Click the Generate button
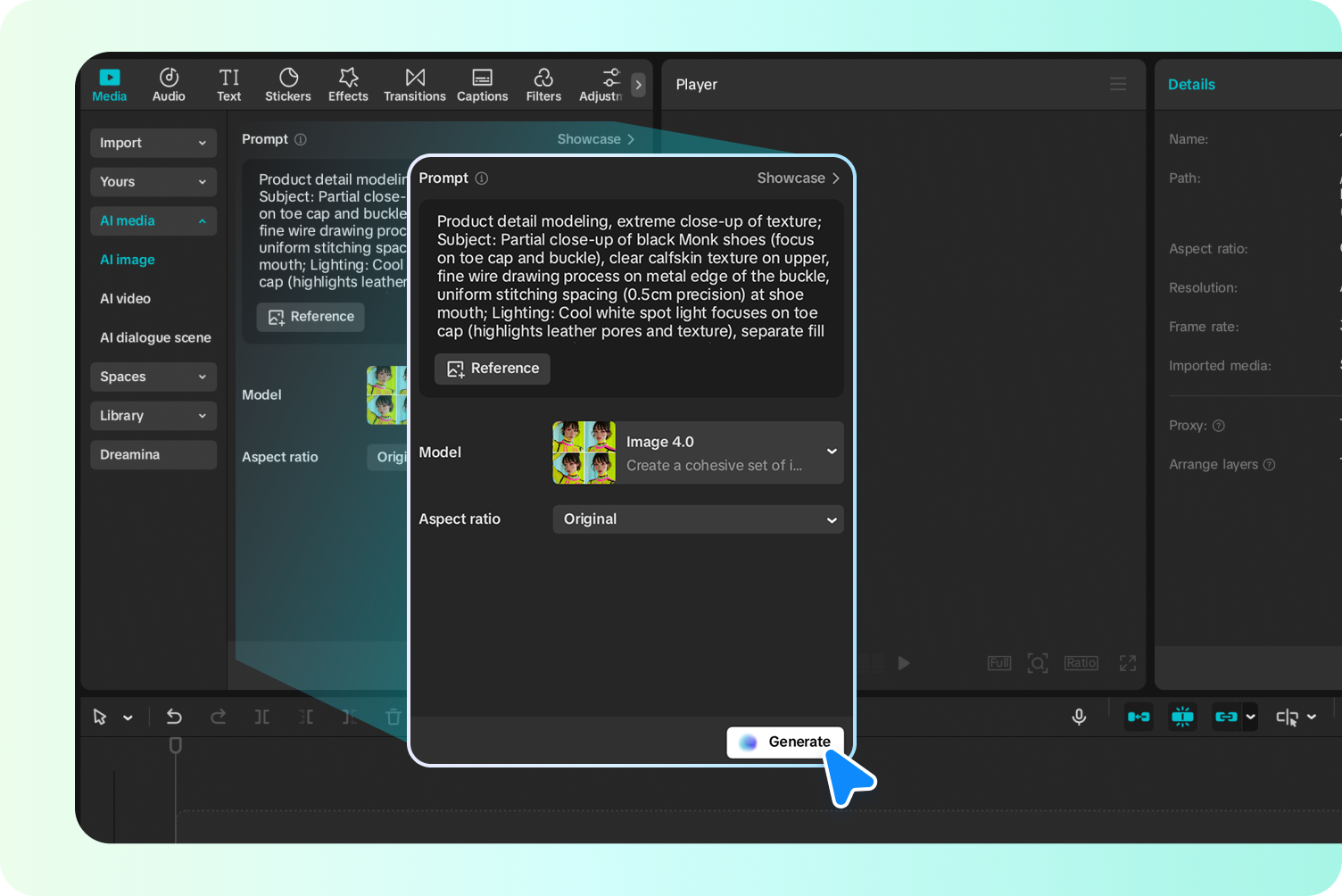1342x896 pixels. point(785,742)
